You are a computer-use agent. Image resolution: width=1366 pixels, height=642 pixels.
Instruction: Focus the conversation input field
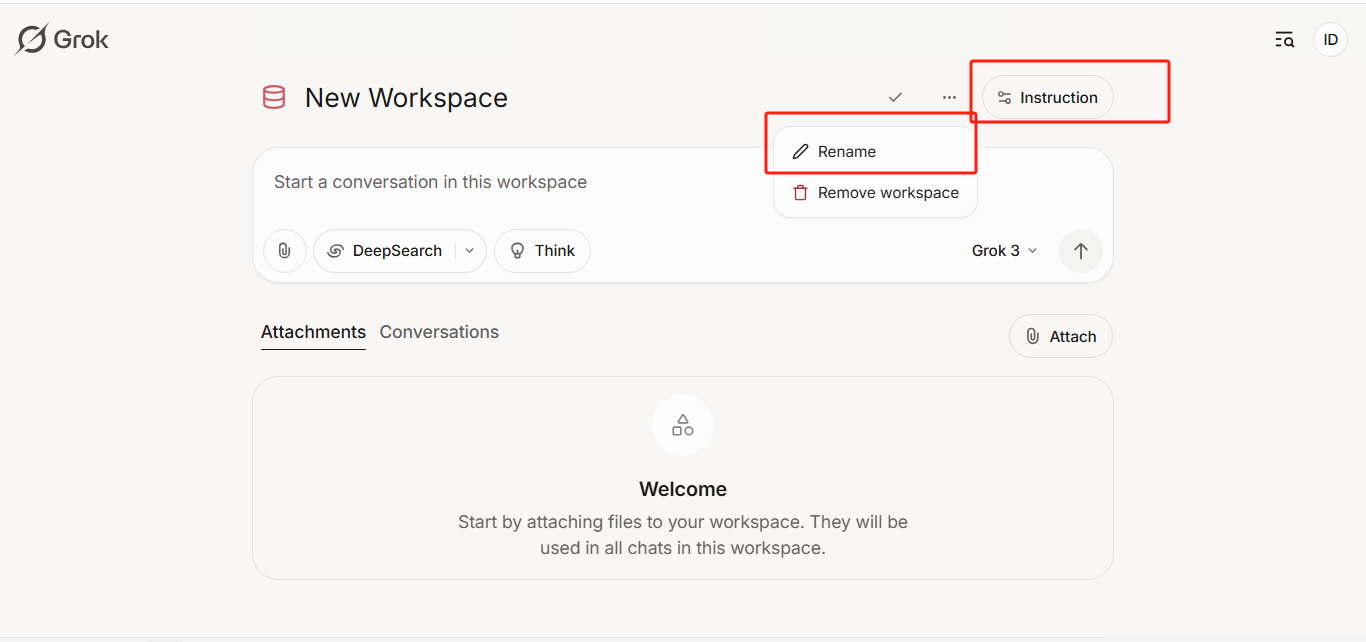pos(682,182)
